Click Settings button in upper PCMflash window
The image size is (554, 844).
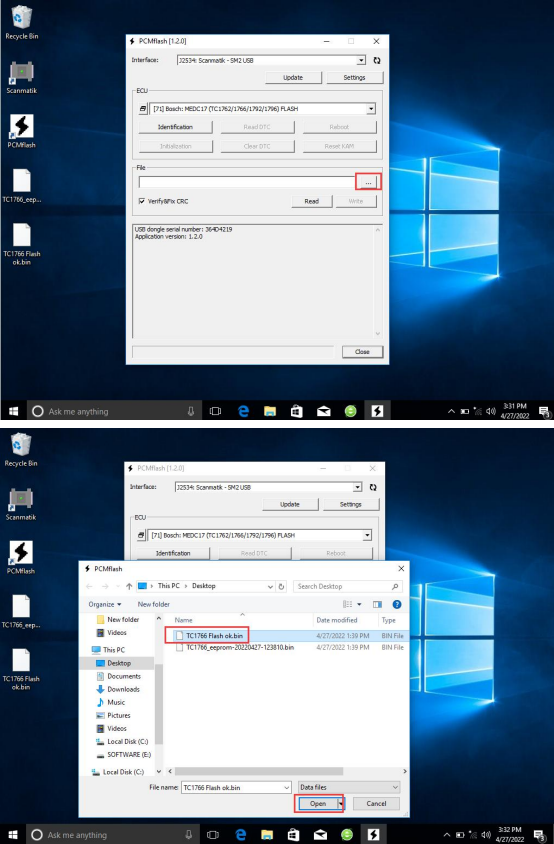(x=354, y=78)
